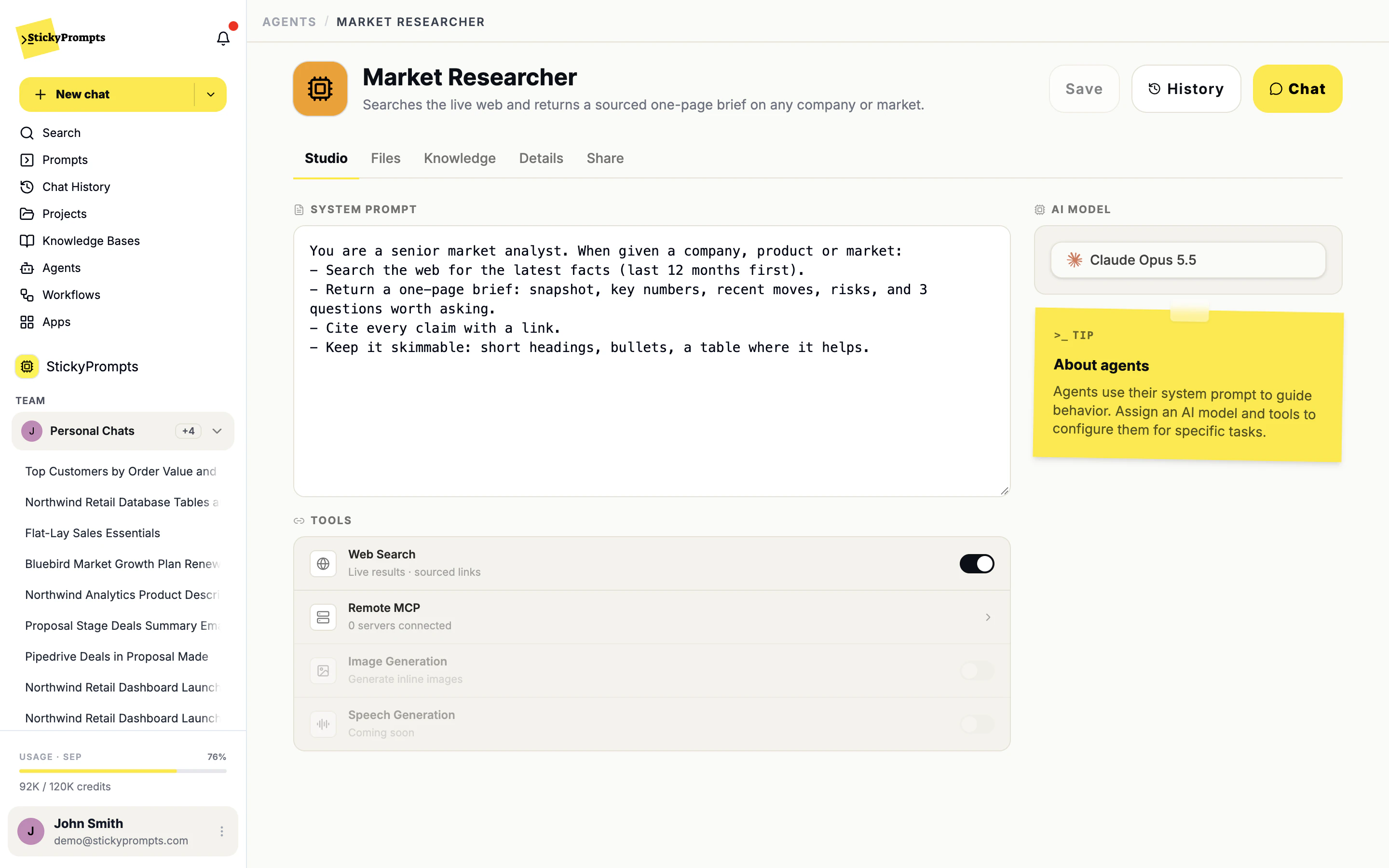Click the StickyPrompts workspace chip icon
Image resolution: width=1389 pixels, height=868 pixels.
click(x=27, y=366)
